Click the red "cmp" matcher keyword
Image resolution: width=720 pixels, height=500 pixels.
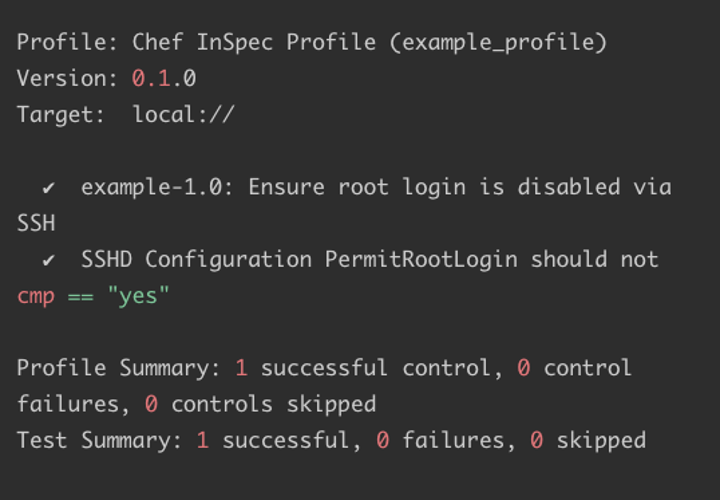click(35, 296)
